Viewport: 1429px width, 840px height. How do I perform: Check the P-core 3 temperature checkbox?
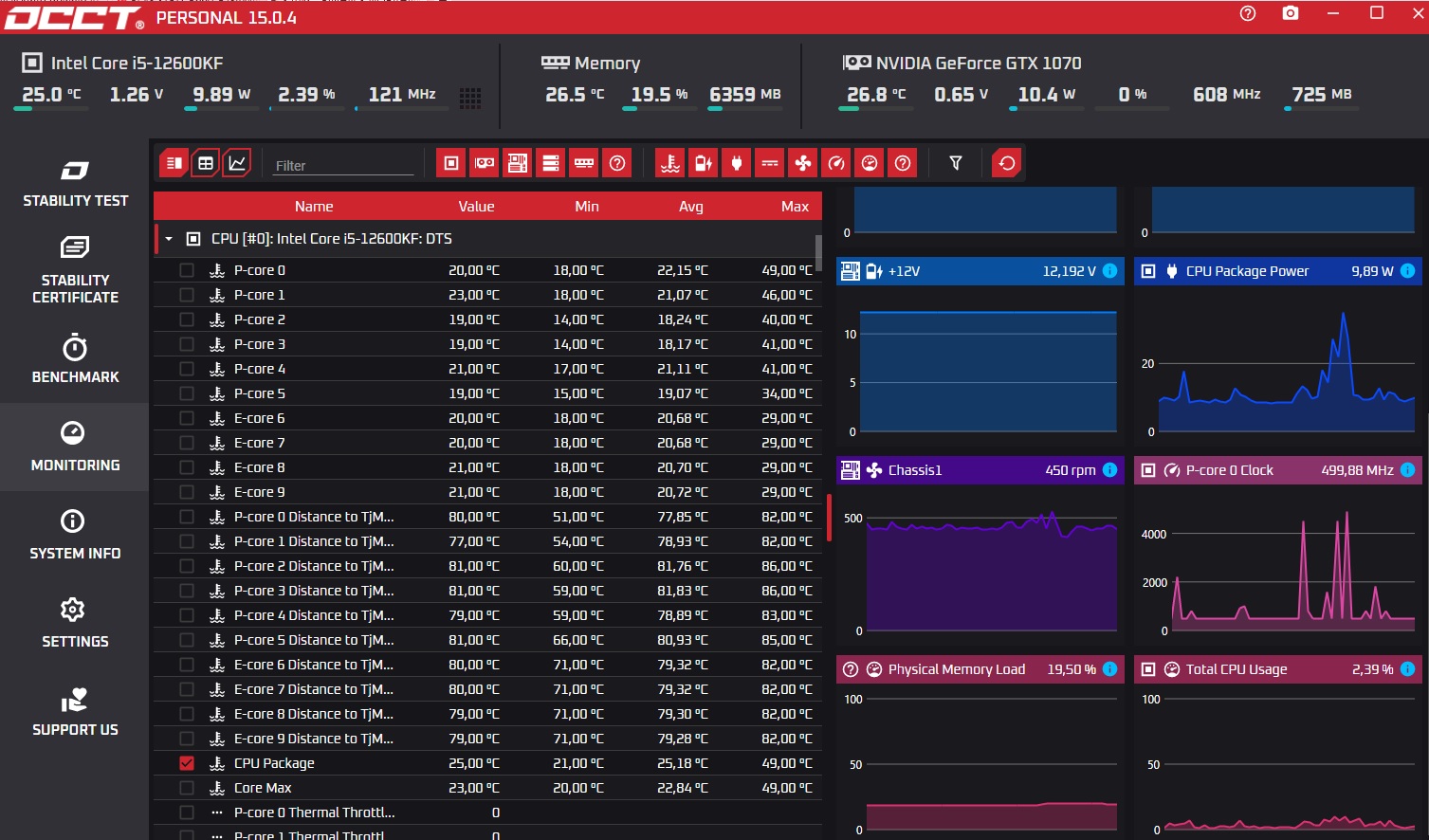pyautogui.click(x=187, y=344)
